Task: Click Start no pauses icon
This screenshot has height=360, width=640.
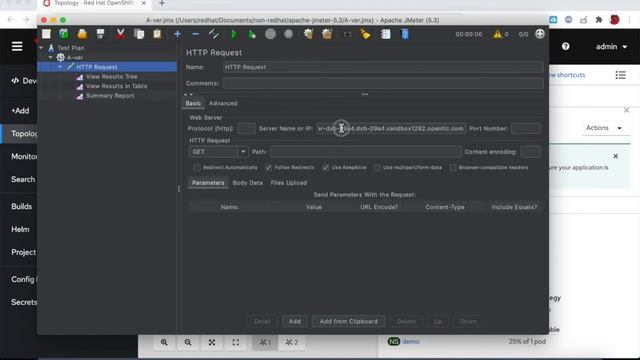Action: click(x=252, y=34)
